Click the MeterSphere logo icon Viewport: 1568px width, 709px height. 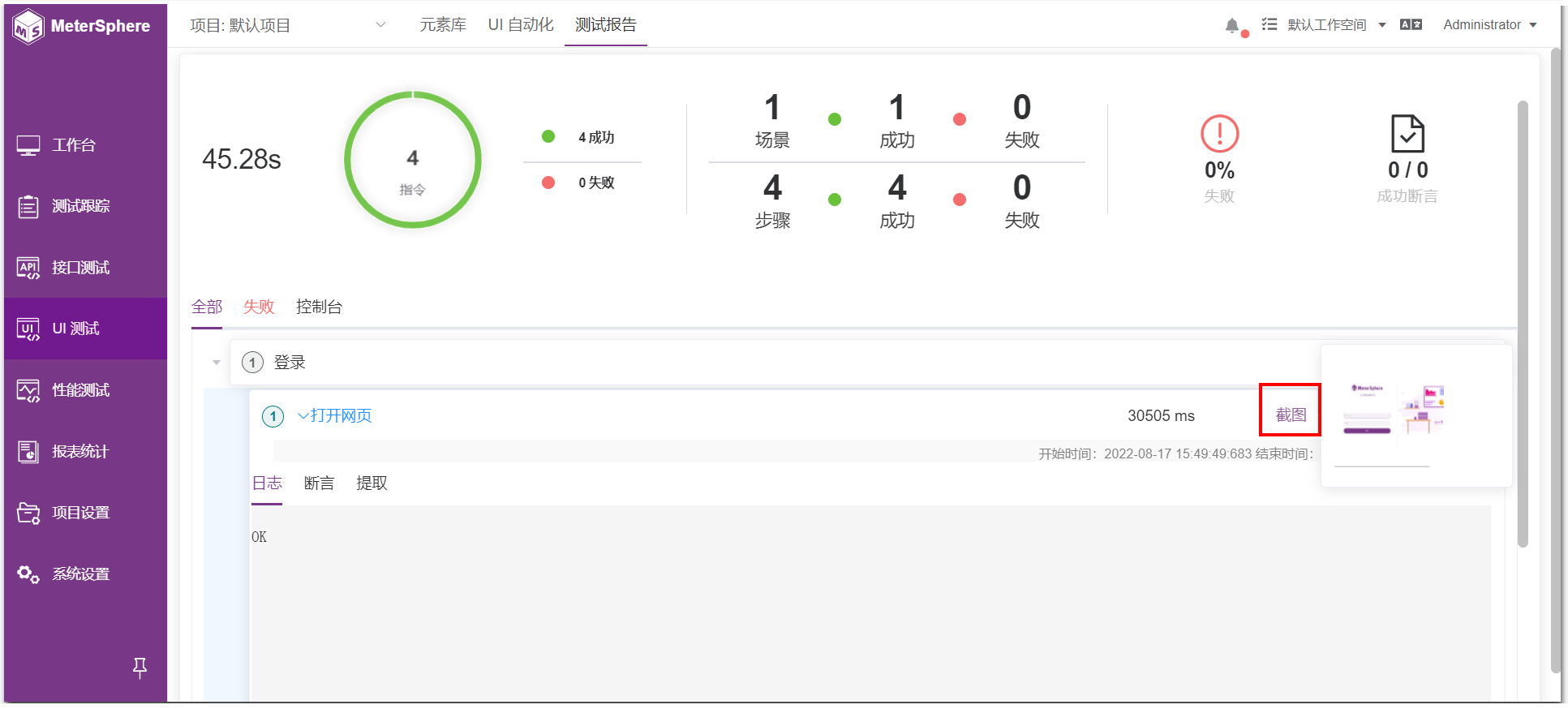28,26
